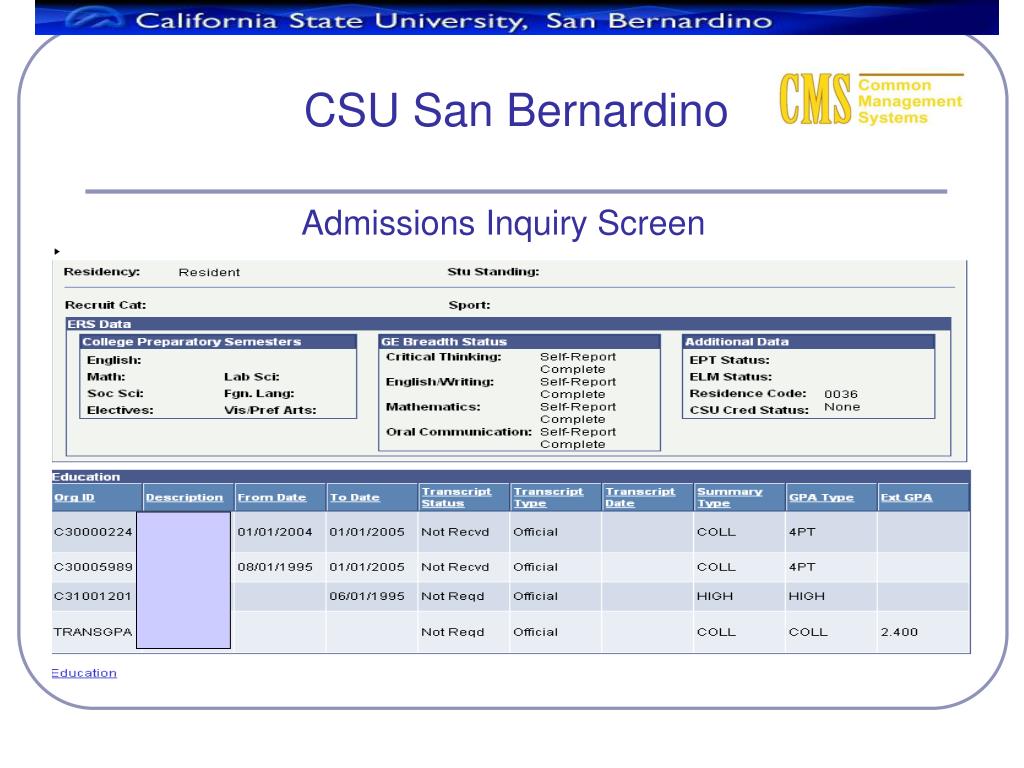This screenshot has height=768, width=1024.
Task: Click the CSU Cred Status value None
Action: coord(842,407)
